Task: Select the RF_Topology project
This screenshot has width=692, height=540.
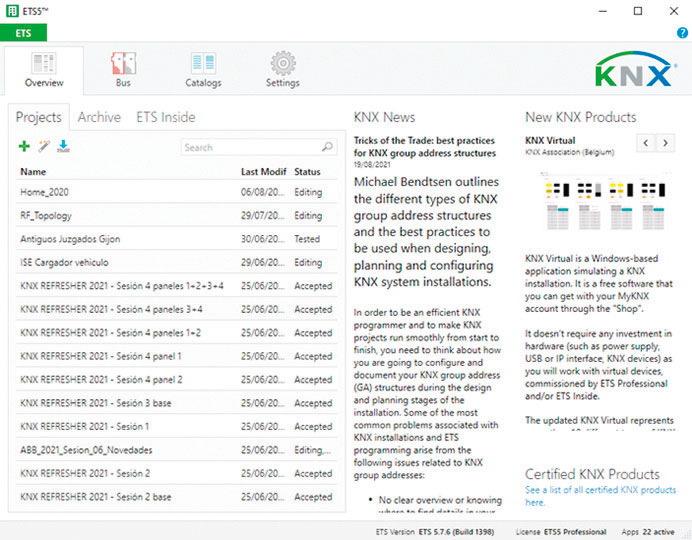Action: click(x=177, y=215)
